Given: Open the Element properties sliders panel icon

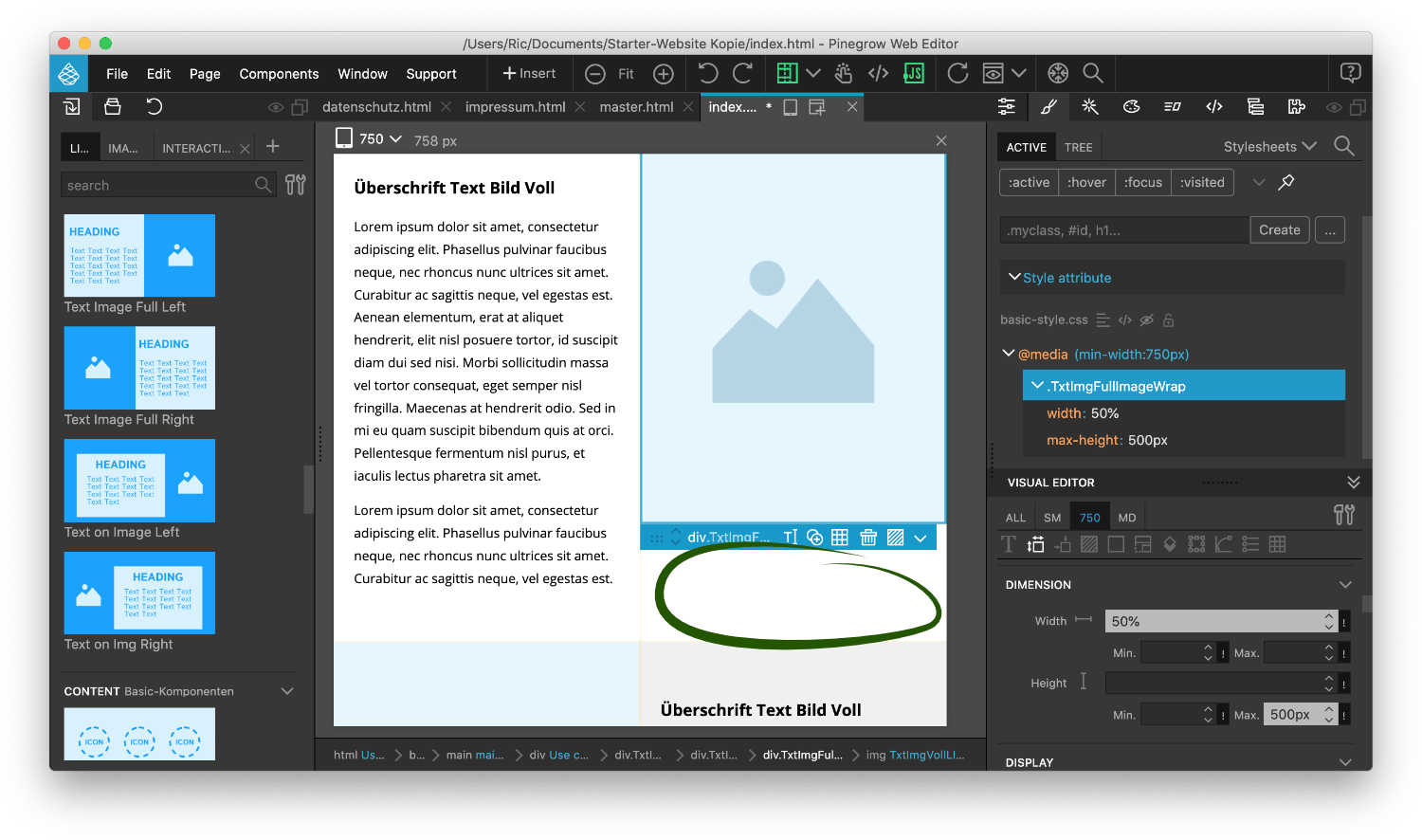Looking at the screenshot, I should pyautogui.click(x=1007, y=107).
